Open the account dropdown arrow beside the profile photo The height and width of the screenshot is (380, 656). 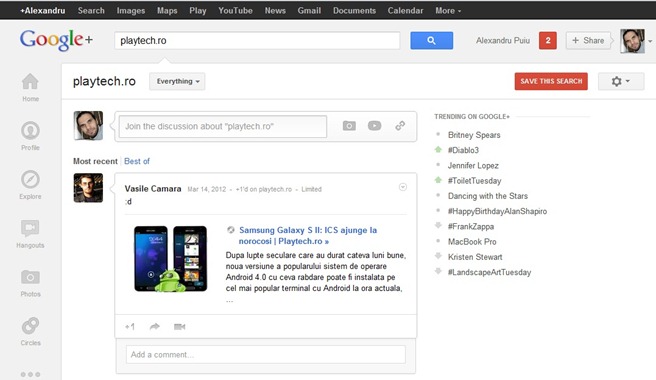tap(650, 41)
